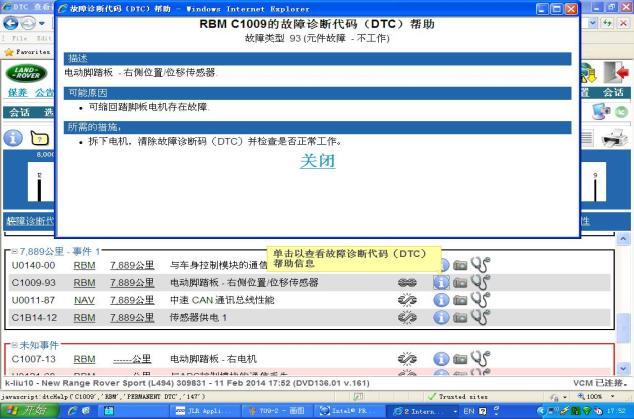Click the scrollbar up arrow of DTC list
Viewport: 634px width, 419px height.
click(623, 239)
